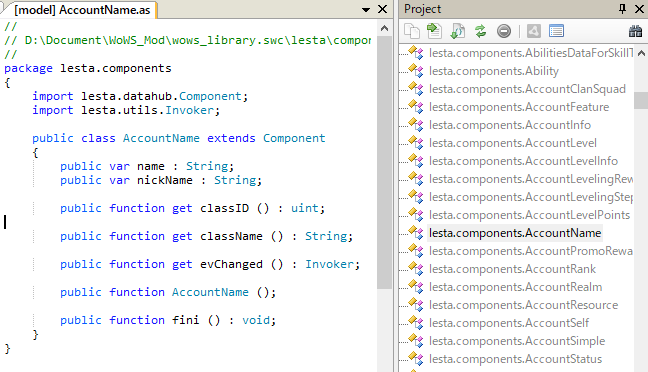The width and height of the screenshot is (648, 372).
Task: Click 'className' in the getter declaration
Action: [x=231, y=236]
